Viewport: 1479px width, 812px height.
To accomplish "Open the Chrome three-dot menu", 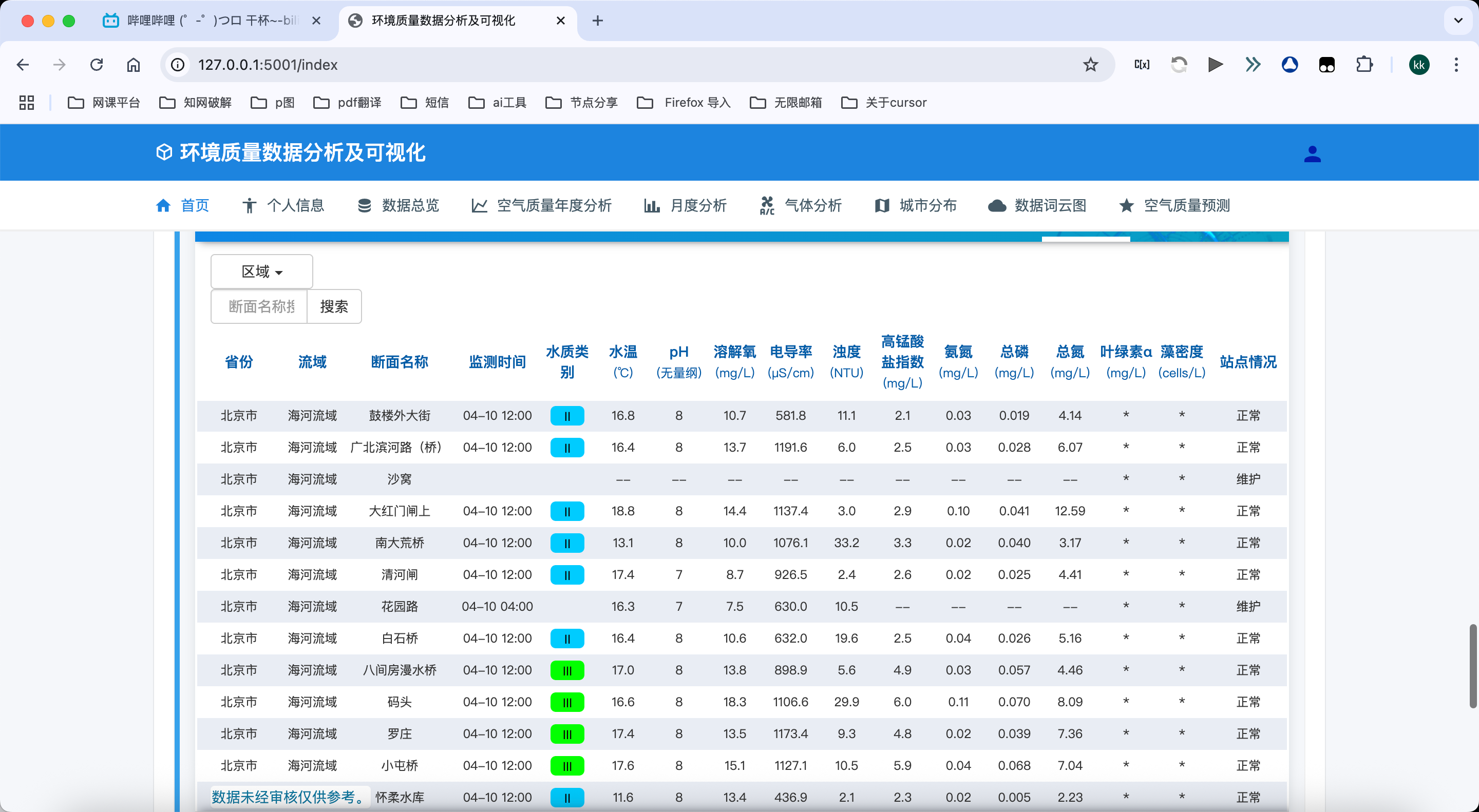I will click(x=1456, y=65).
